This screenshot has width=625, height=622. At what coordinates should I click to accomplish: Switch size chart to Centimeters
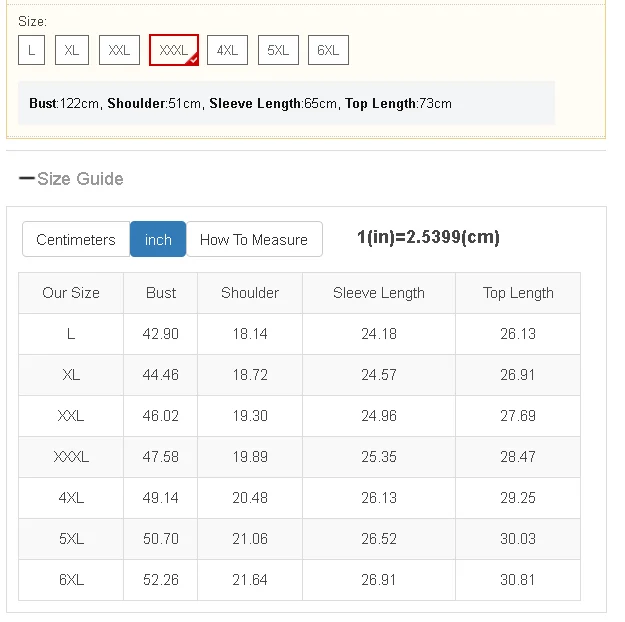(x=76, y=239)
